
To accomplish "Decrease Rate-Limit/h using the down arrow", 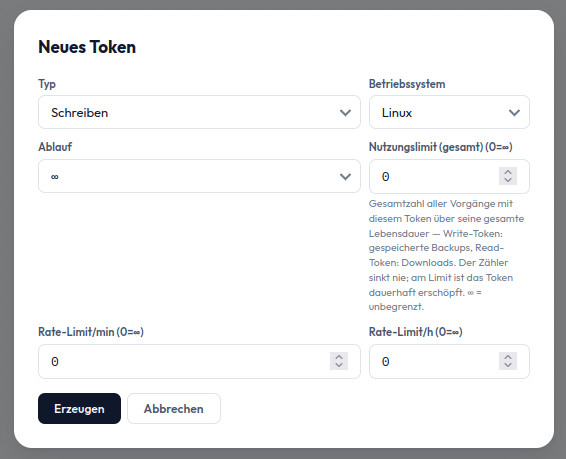I will 508,366.
